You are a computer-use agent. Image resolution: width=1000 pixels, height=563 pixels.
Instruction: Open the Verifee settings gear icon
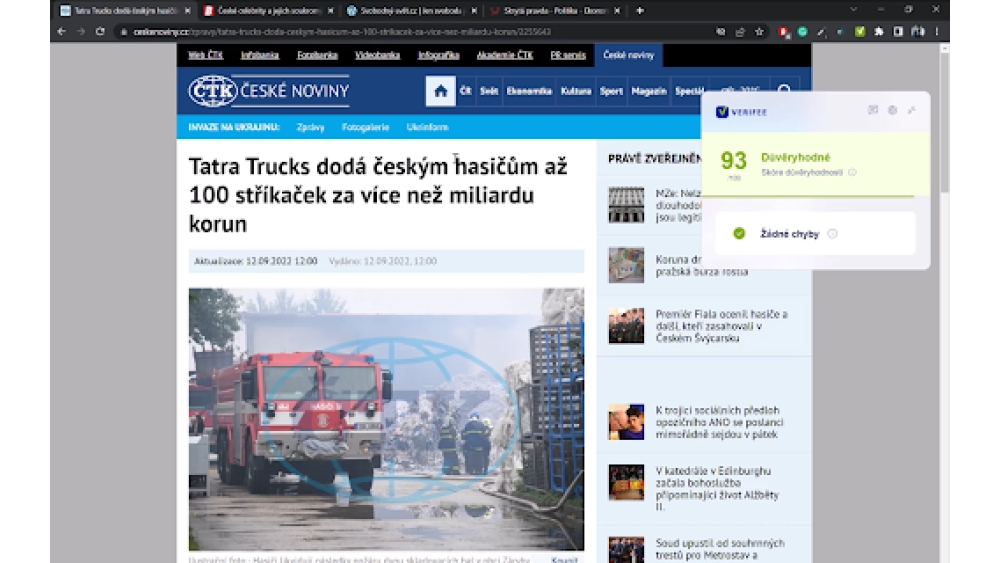pyautogui.click(x=892, y=110)
